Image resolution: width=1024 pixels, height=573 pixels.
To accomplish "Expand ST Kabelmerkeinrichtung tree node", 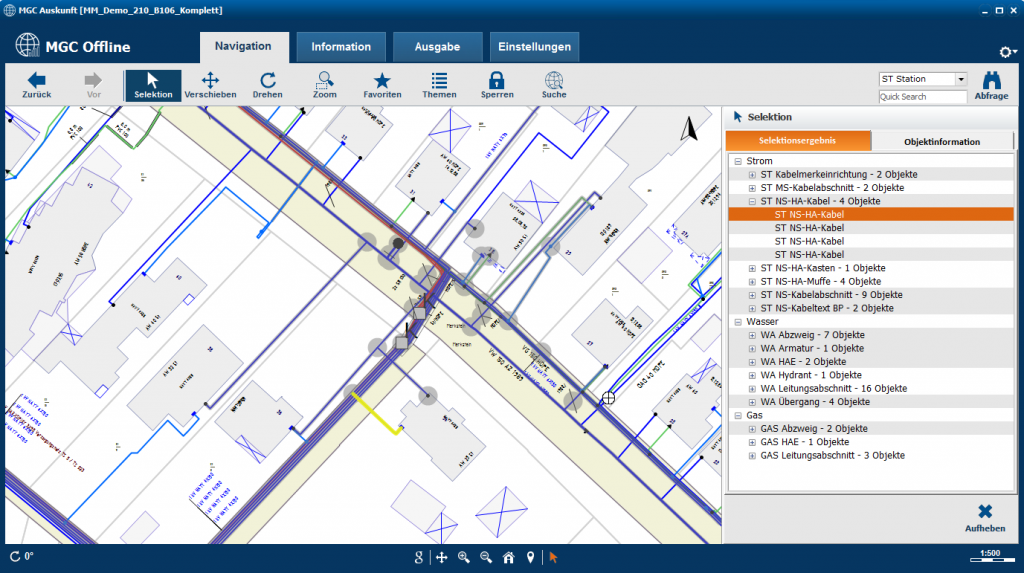I will point(752,175).
